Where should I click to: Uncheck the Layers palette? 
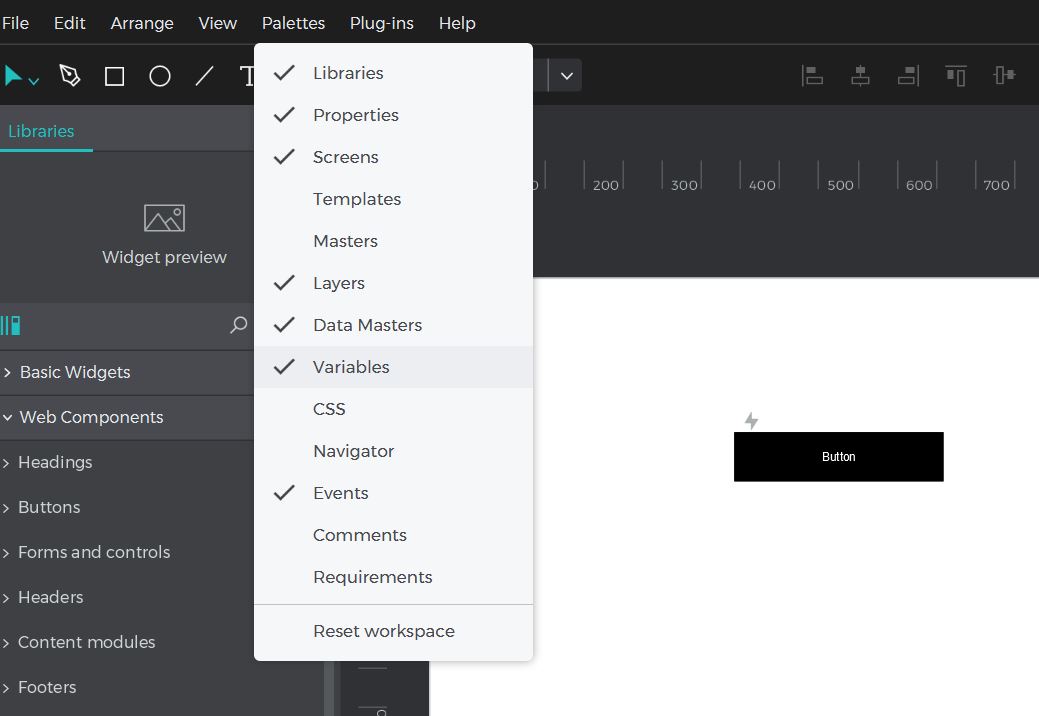tap(338, 283)
